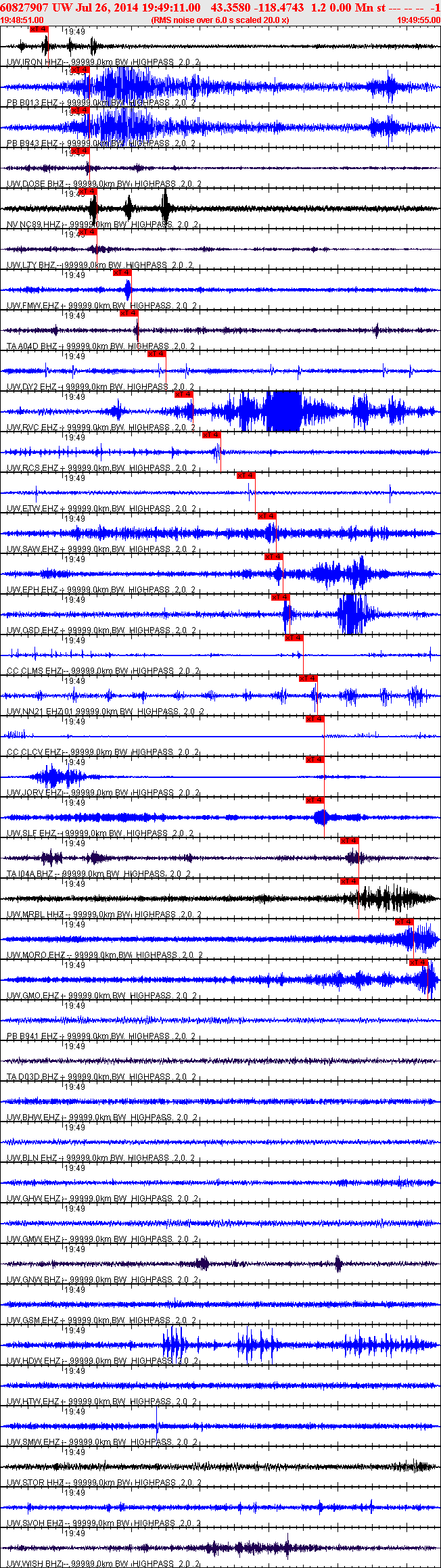Viewport: 441px width, 1568px height.
Task: Select the red pick flag on NC89 trace
Action: coord(88,191)
